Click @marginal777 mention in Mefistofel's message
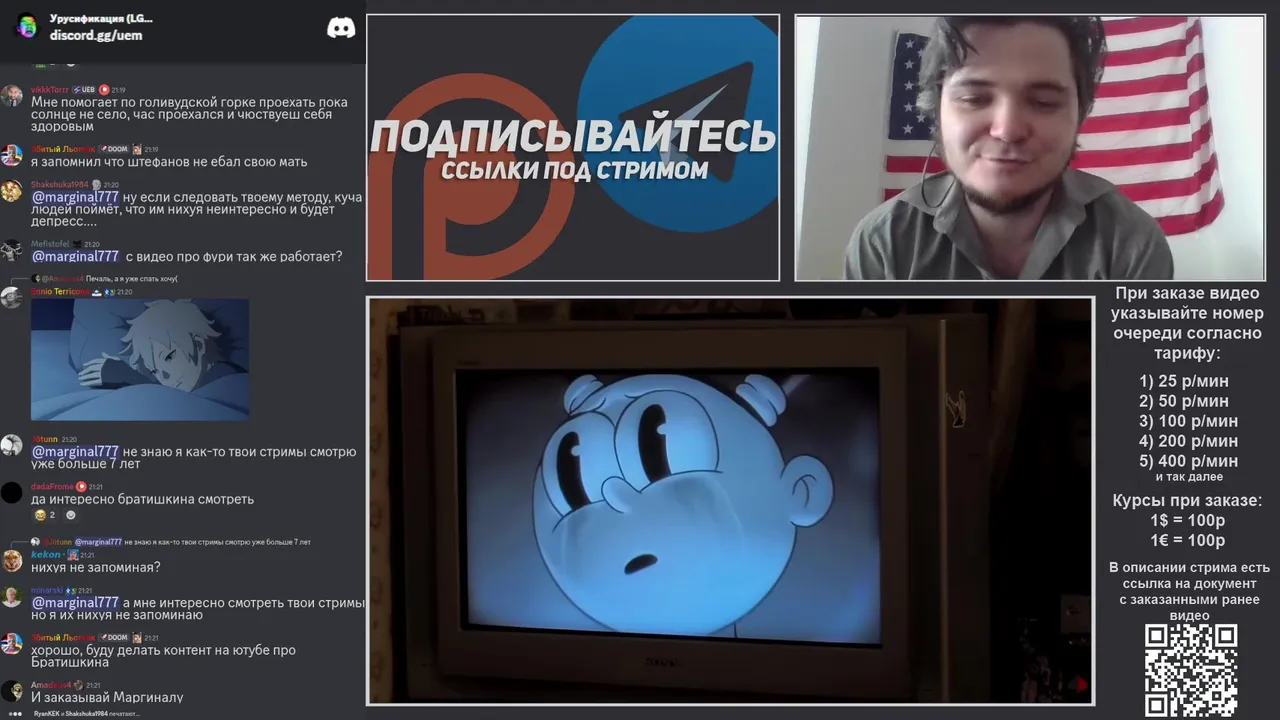 point(75,256)
